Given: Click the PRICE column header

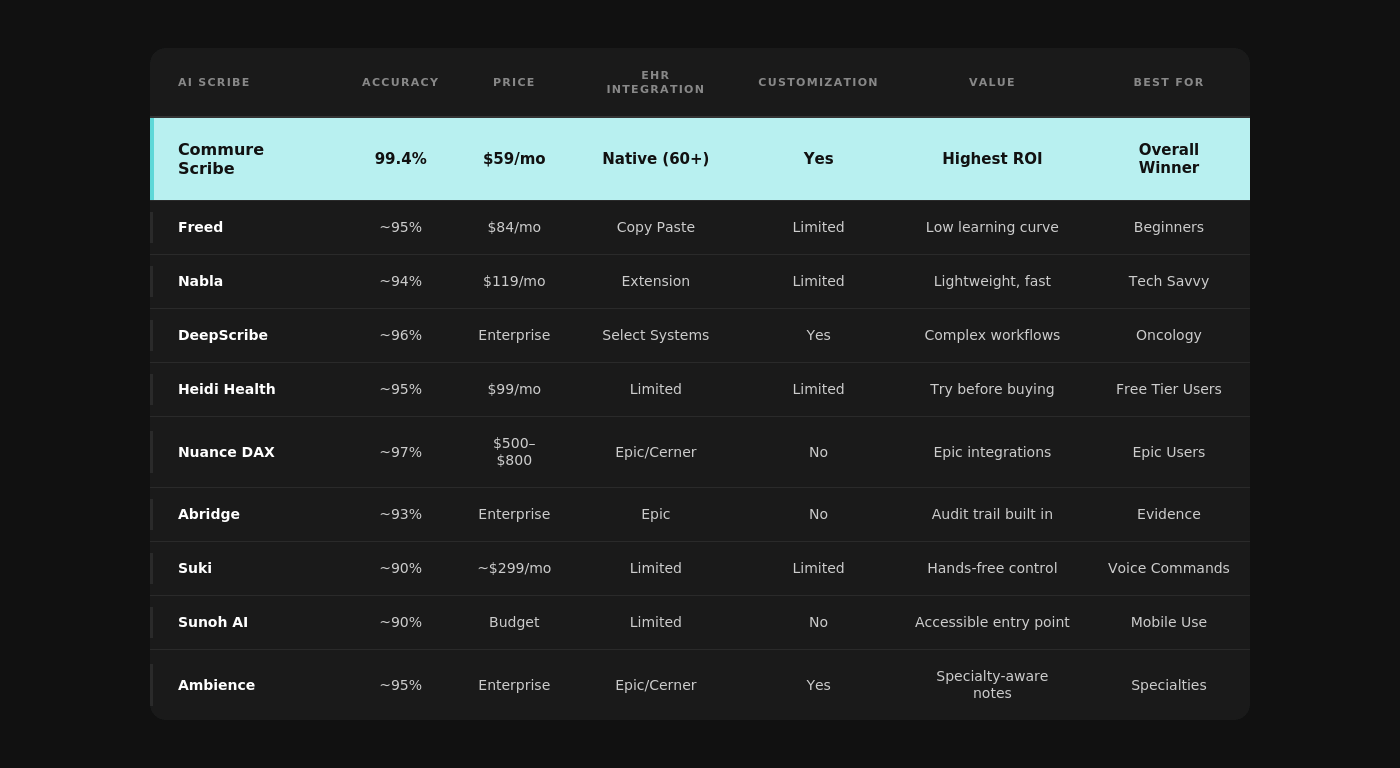Looking at the screenshot, I should click(514, 82).
